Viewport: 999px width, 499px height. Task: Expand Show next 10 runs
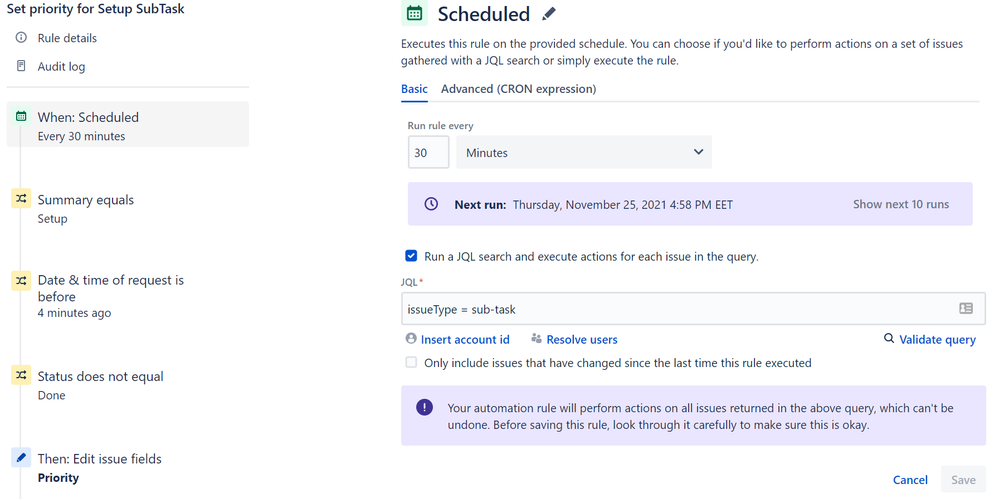[901, 205]
